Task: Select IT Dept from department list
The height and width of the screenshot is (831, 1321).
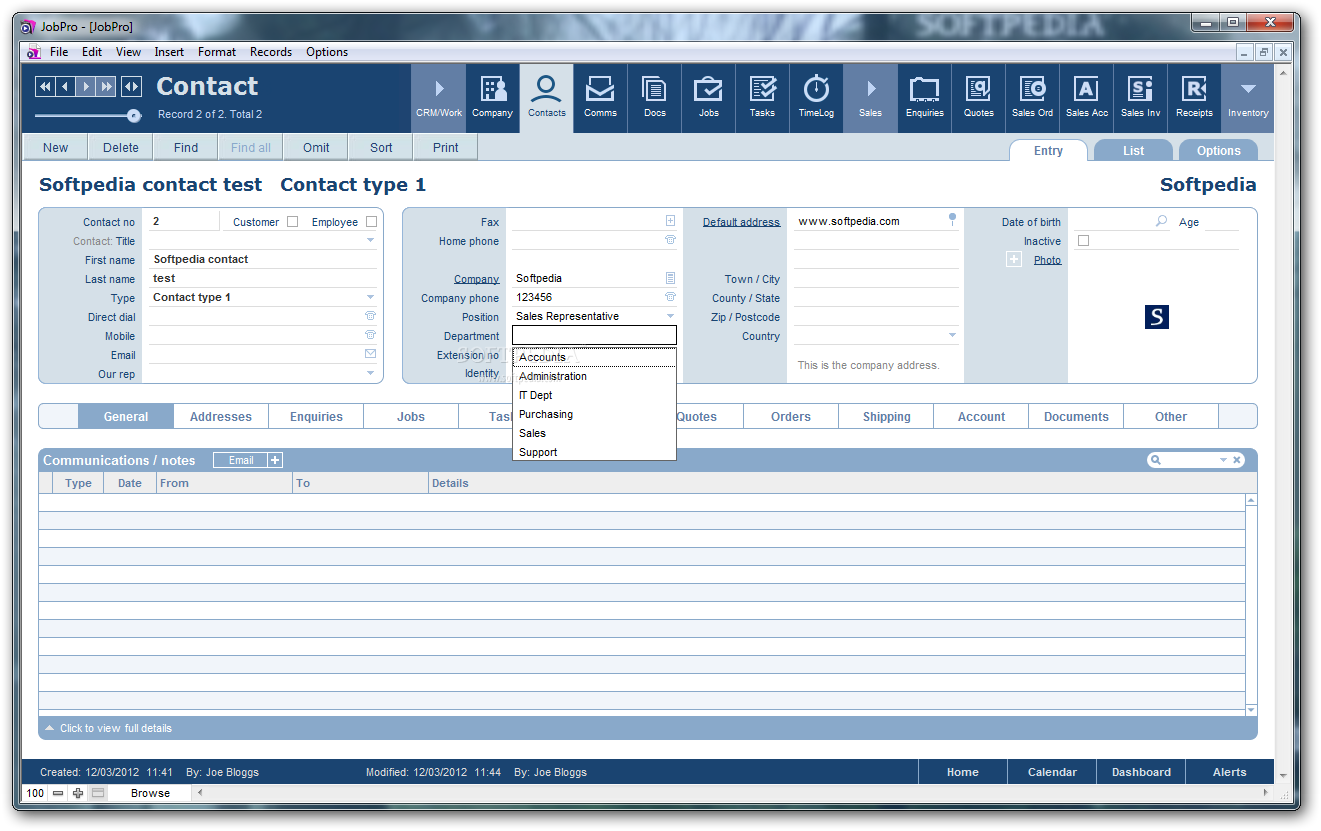Action: click(x=594, y=395)
